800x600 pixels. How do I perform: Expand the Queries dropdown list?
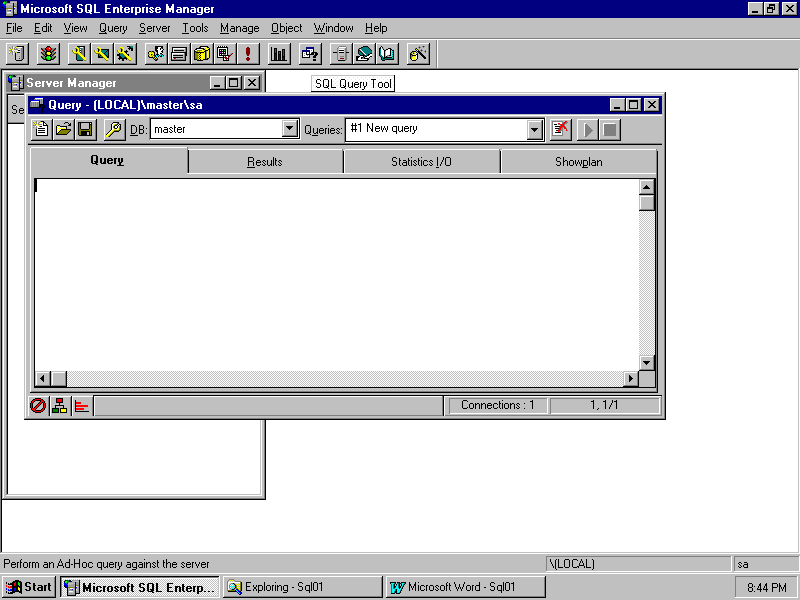point(534,129)
